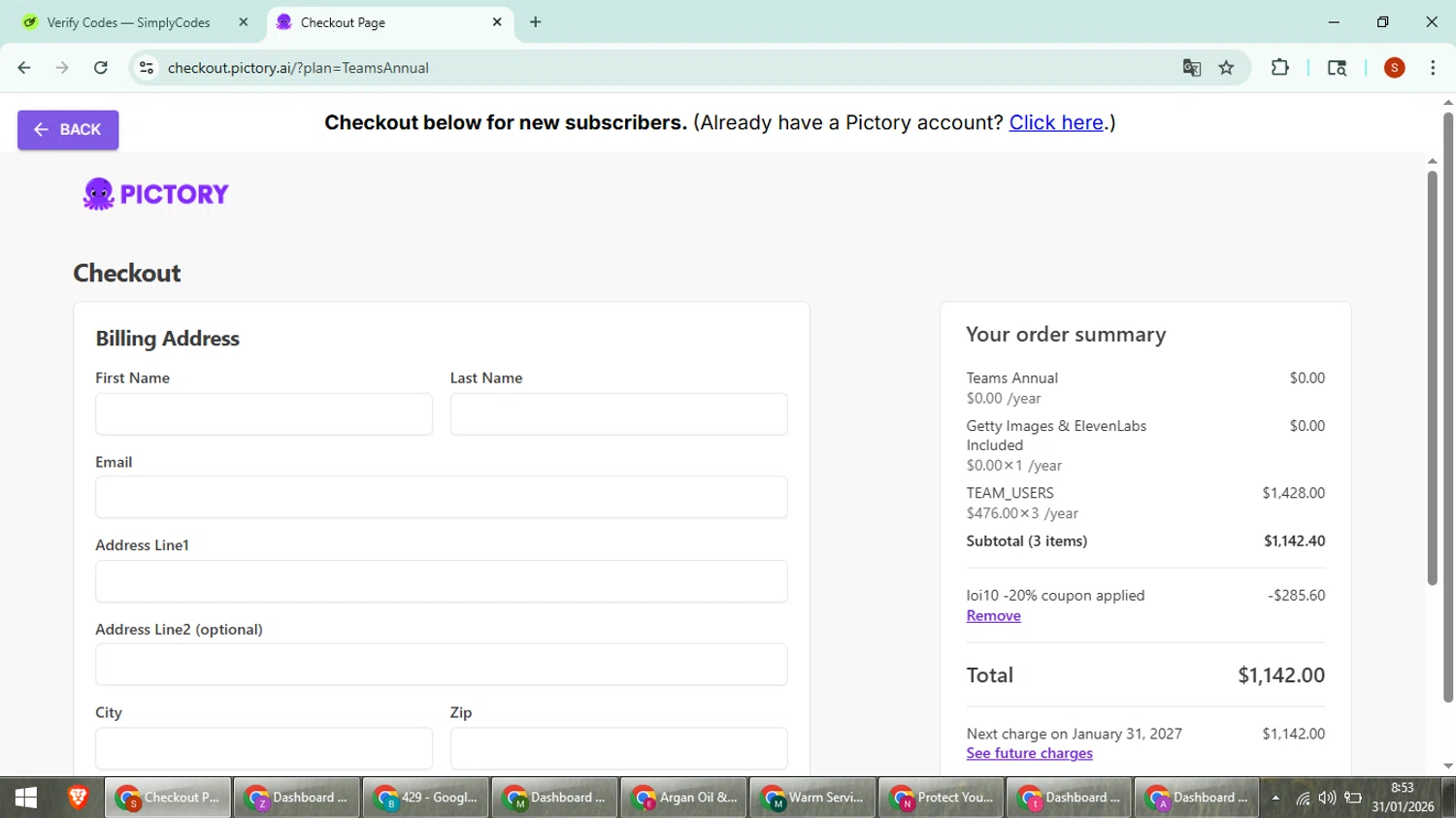This screenshot has height=818, width=1456.
Task: Click the Total amount $1,142.00
Action: pyautogui.click(x=1281, y=675)
